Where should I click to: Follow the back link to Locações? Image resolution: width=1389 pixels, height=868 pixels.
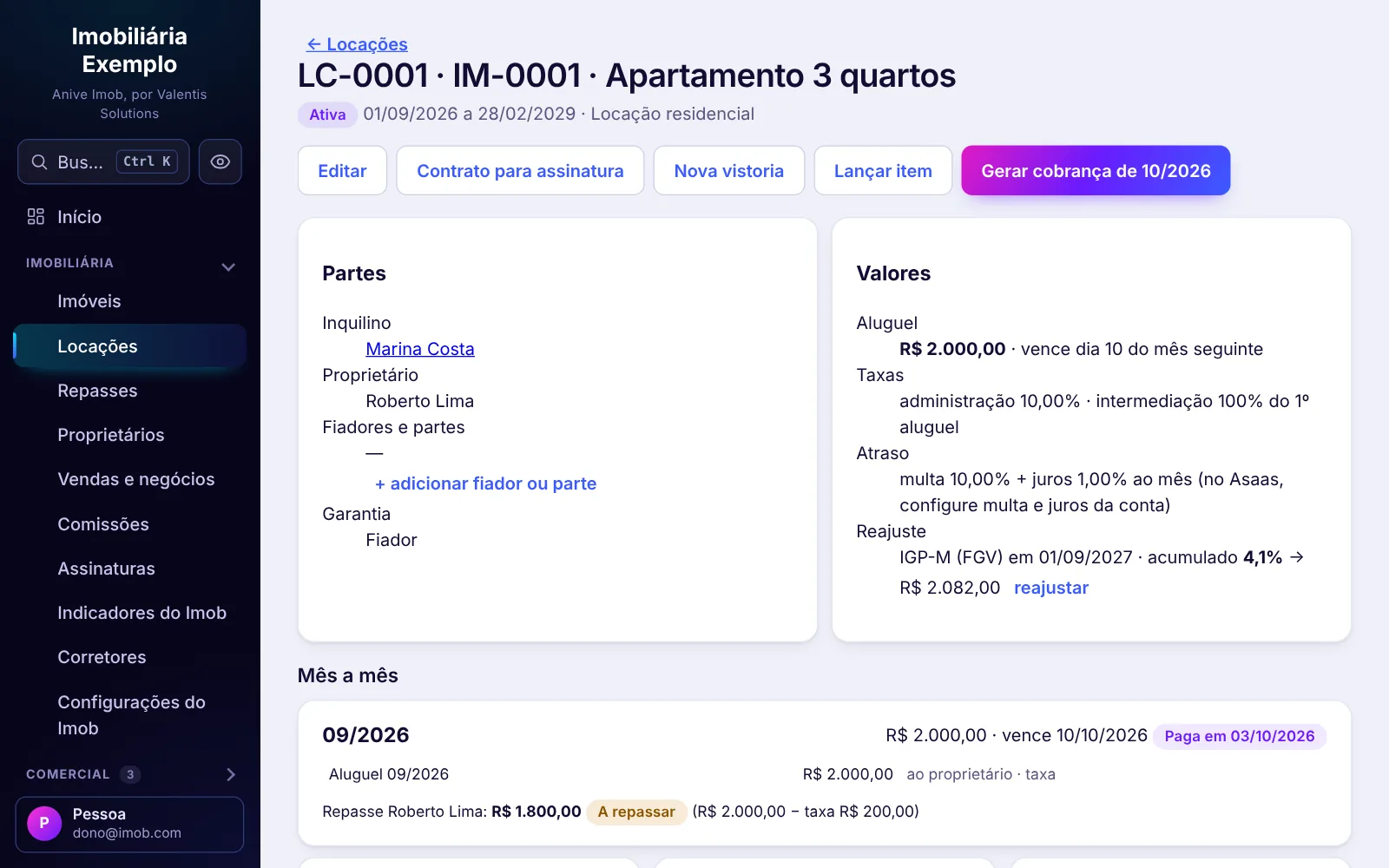coord(357,44)
